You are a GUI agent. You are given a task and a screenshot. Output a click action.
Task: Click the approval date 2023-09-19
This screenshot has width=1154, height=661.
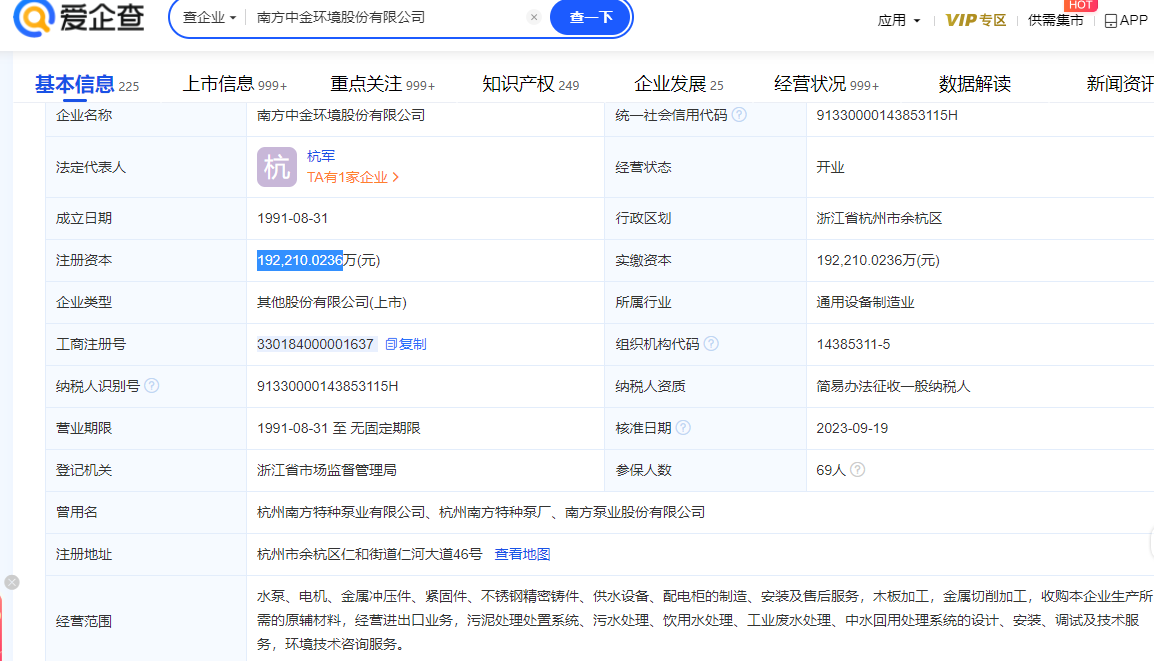point(852,428)
